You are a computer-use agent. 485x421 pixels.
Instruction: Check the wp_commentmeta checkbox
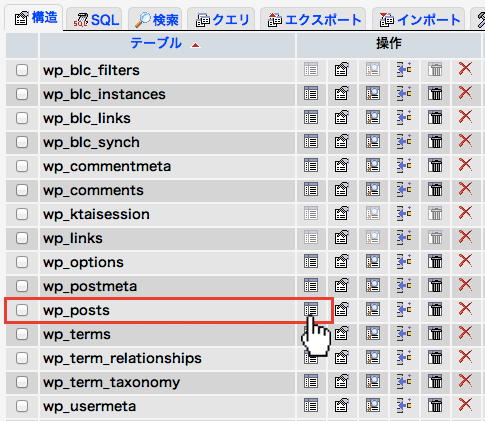click(22, 166)
